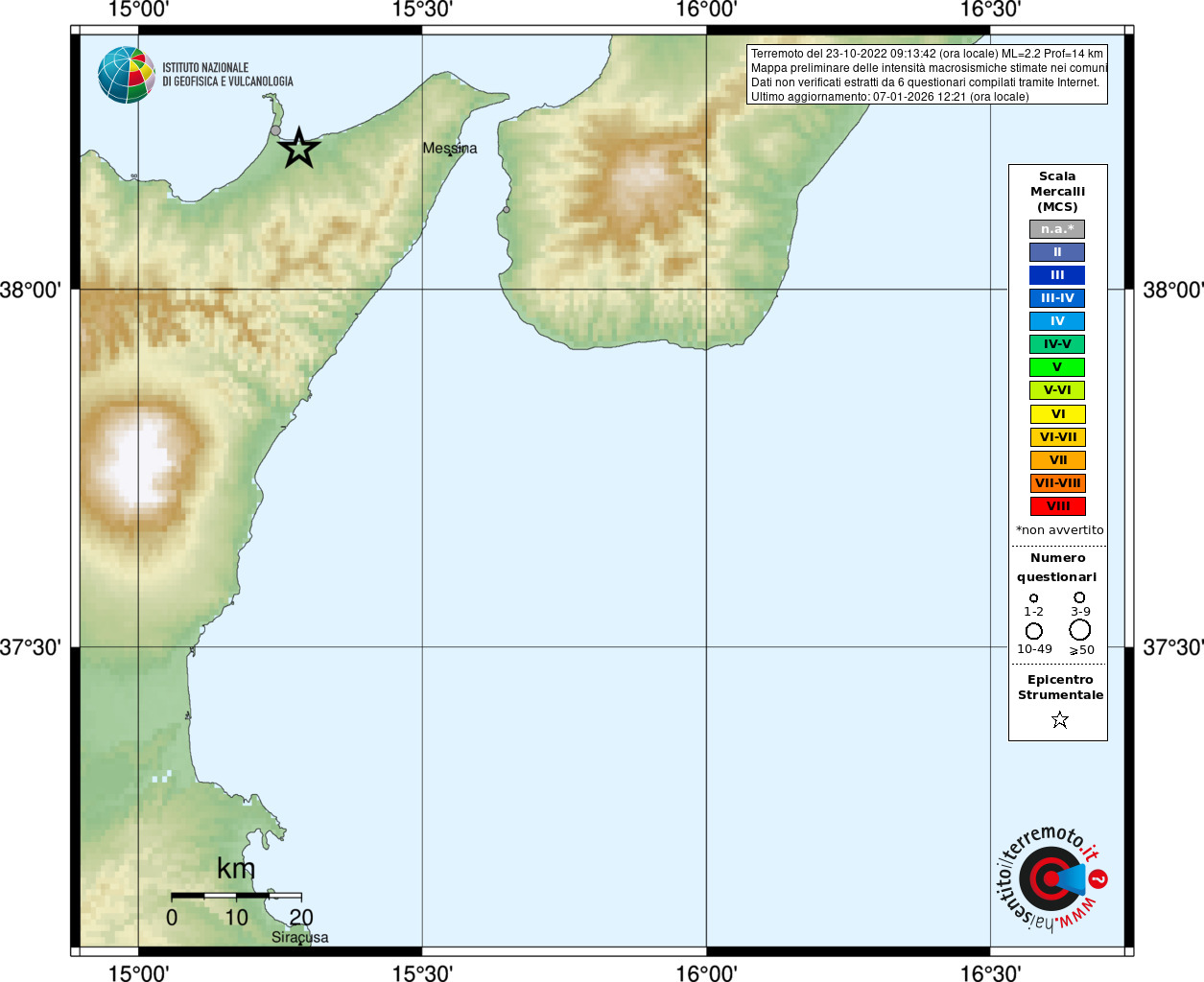Image resolution: width=1204 pixels, height=982 pixels.
Task: Select the 1-2 questionnaires circle in legend
Action: pos(1033,598)
